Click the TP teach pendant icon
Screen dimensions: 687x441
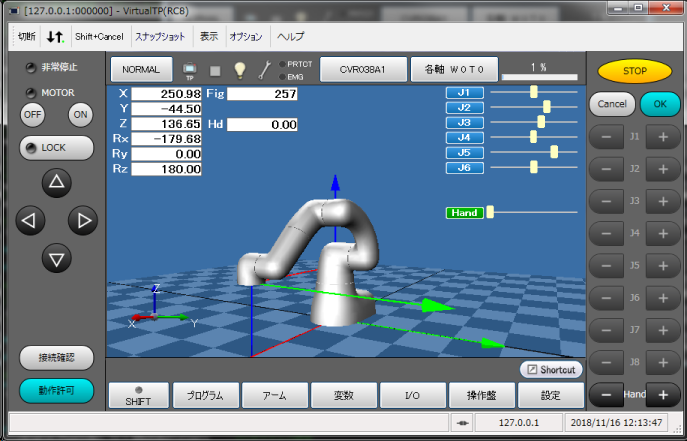[191, 70]
